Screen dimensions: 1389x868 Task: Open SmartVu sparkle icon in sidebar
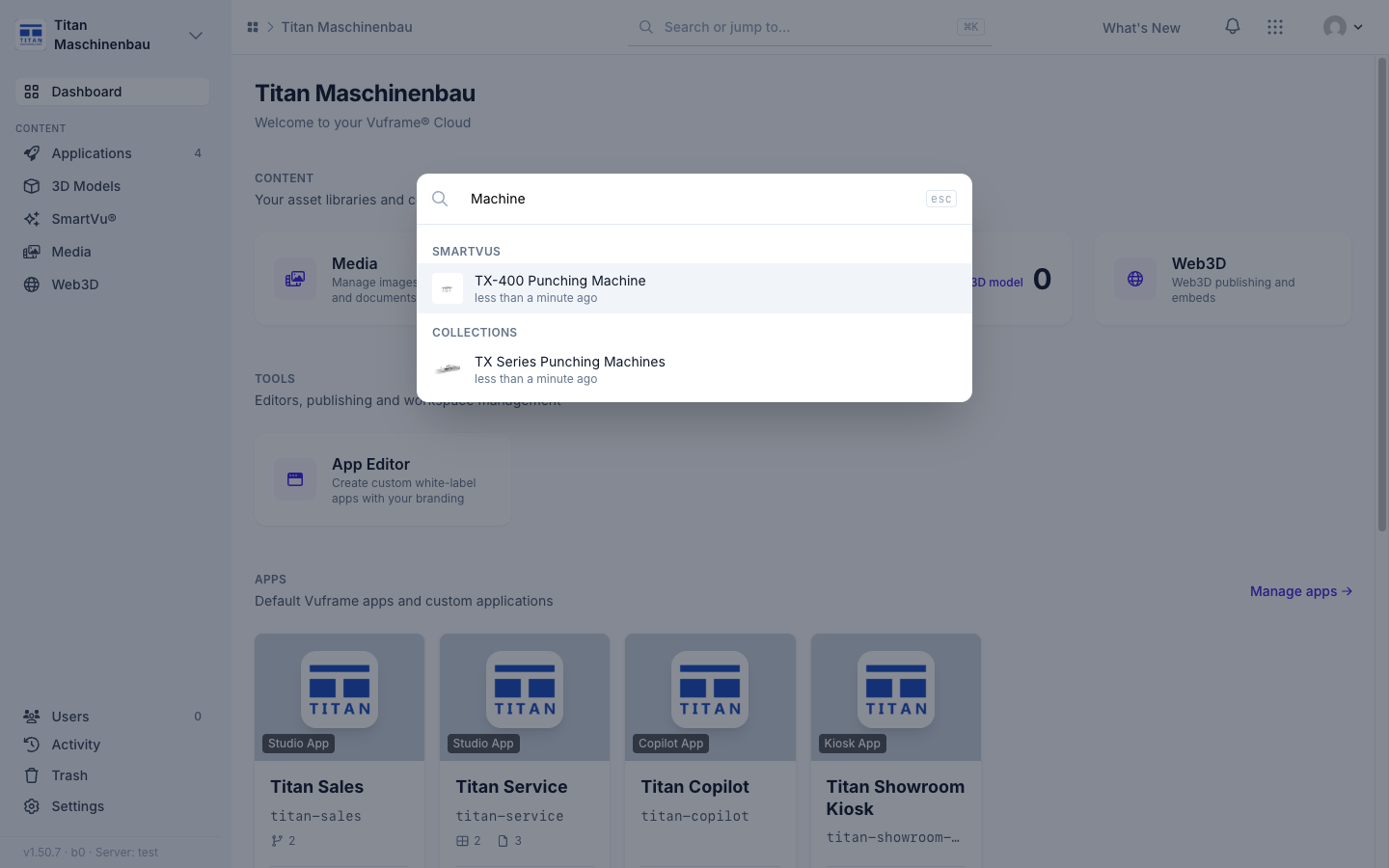tap(32, 219)
